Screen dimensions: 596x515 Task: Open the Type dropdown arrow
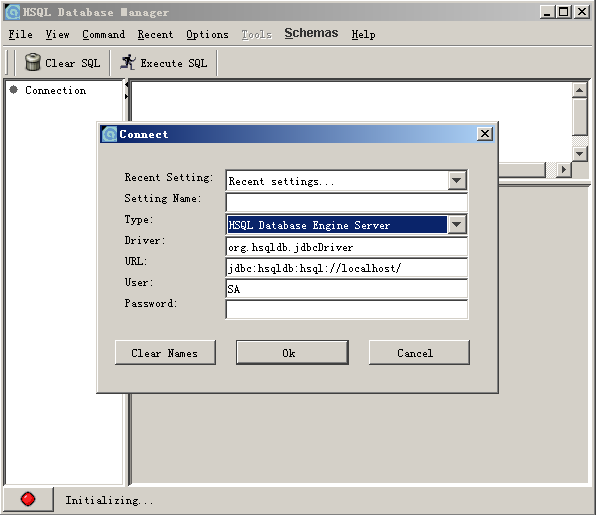[x=457, y=225]
